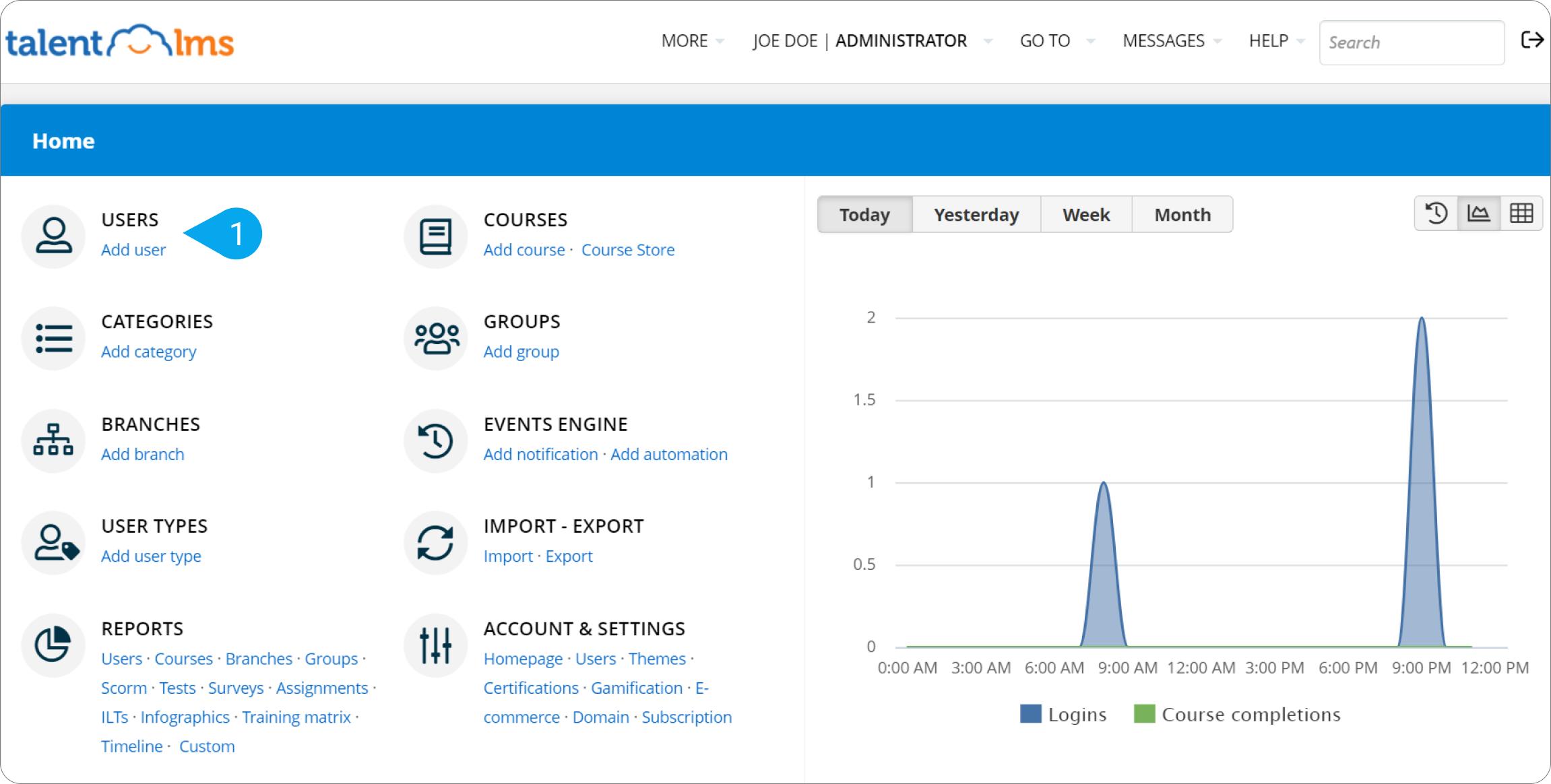The width and height of the screenshot is (1551, 784).
Task: Open the Import-Export sync icon
Action: tap(436, 543)
